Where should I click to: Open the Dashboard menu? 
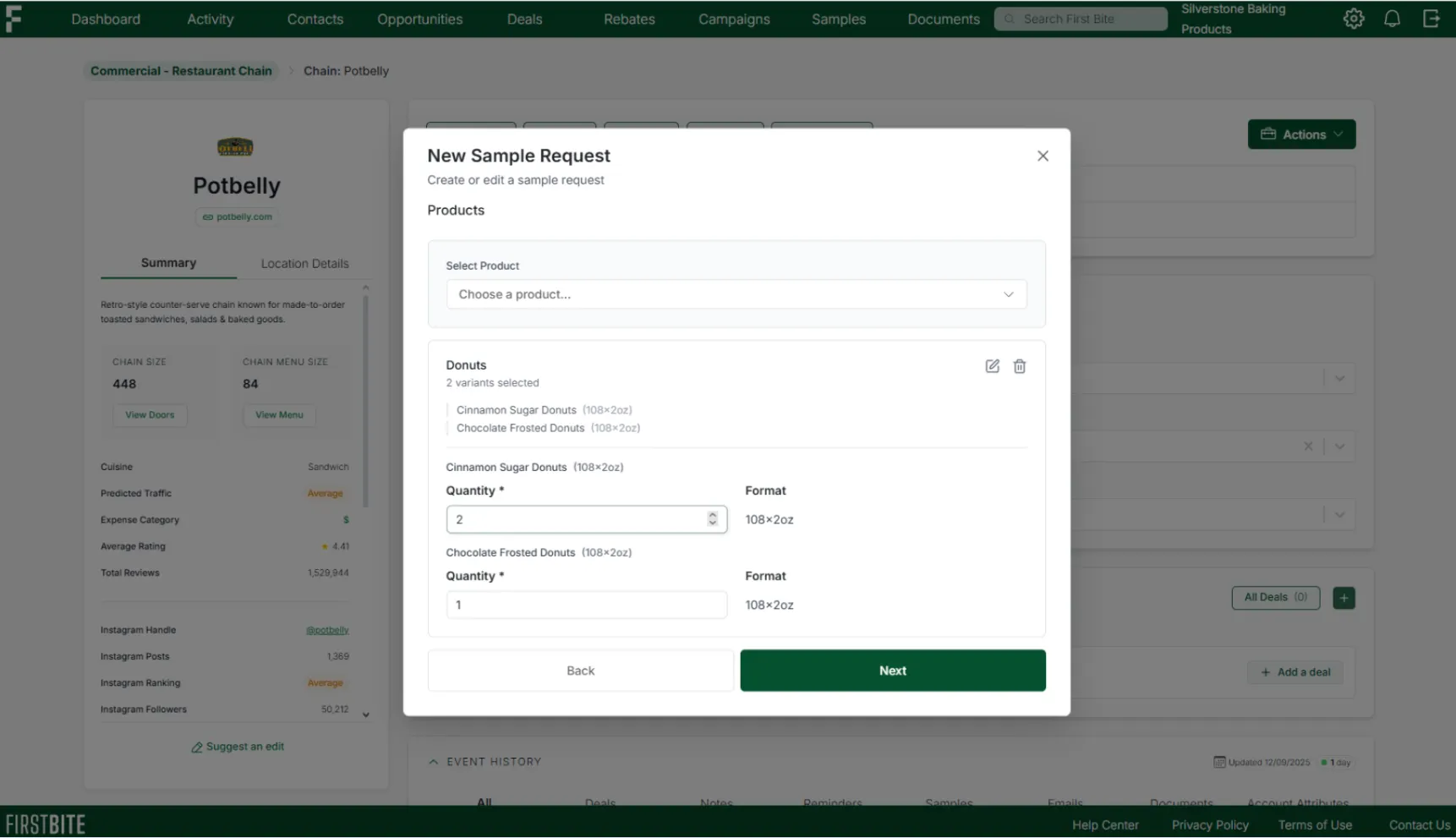point(106,19)
